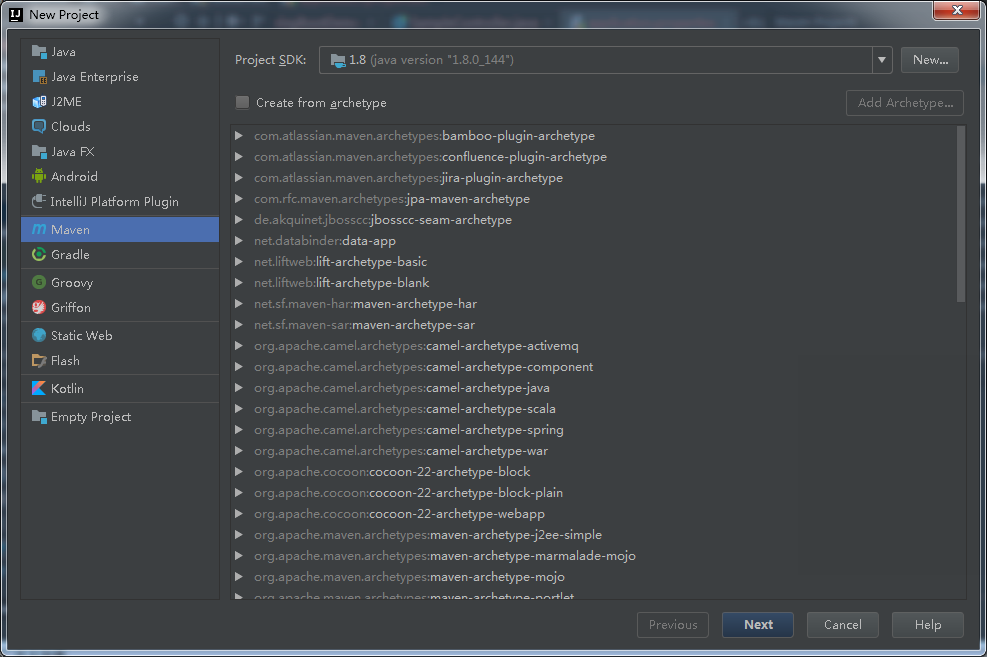Select Java in the project type list
Viewport: 987px width, 657px height.
(x=120, y=52)
